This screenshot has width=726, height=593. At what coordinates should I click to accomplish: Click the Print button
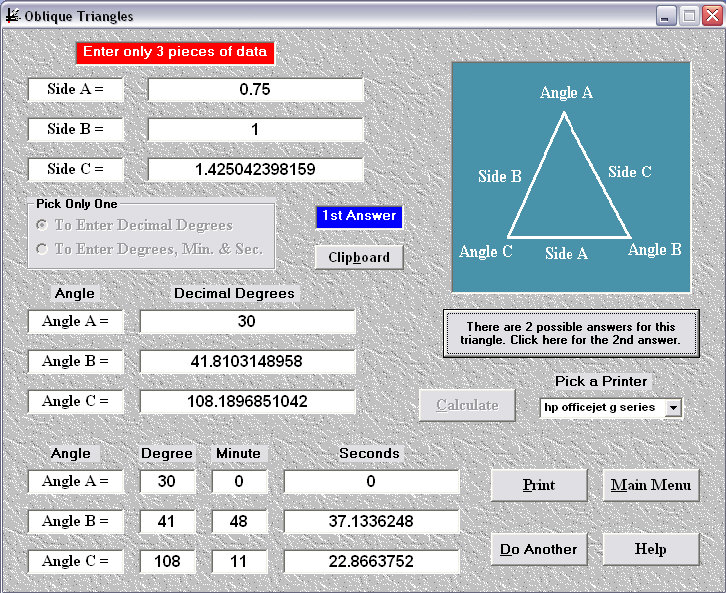coord(539,485)
